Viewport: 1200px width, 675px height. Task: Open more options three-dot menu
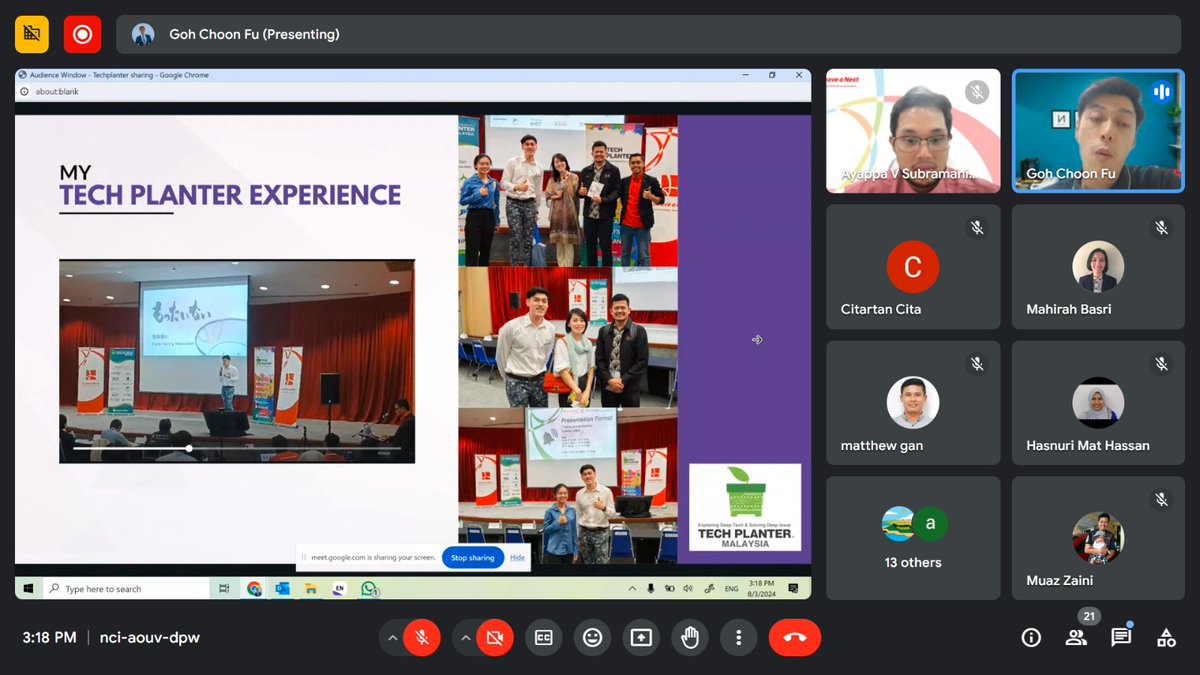pos(738,637)
